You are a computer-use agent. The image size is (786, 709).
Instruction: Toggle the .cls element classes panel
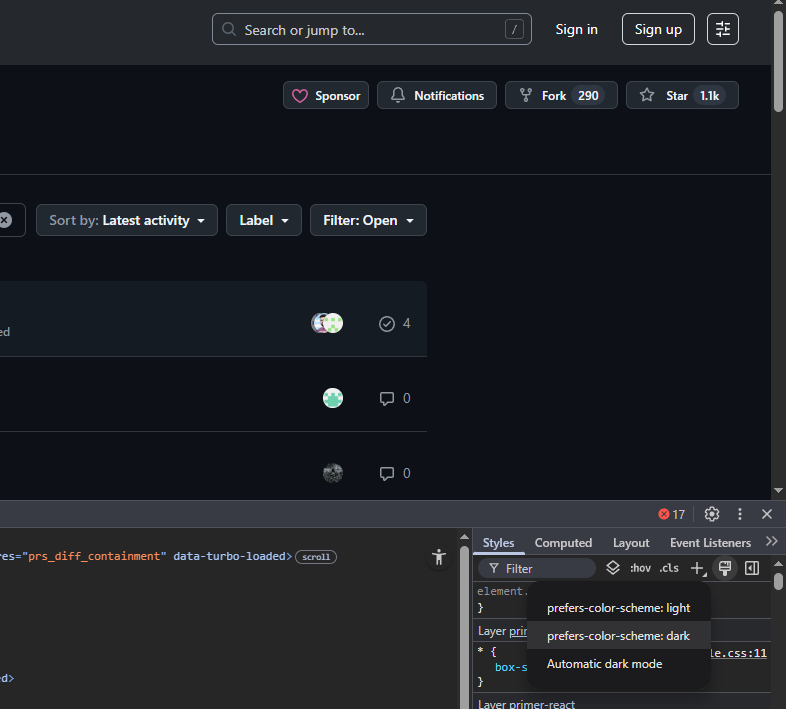pyautogui.click(x=669, y=568)
